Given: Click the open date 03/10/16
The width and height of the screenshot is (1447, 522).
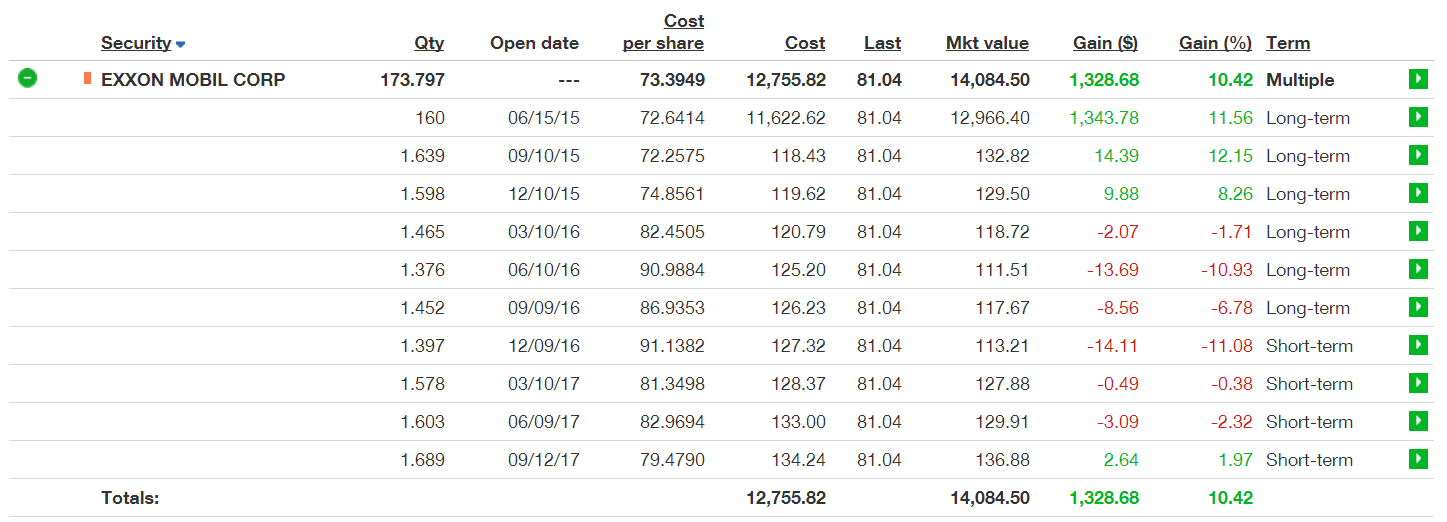Looking at the screenshot, I should [x=543, y=231].
